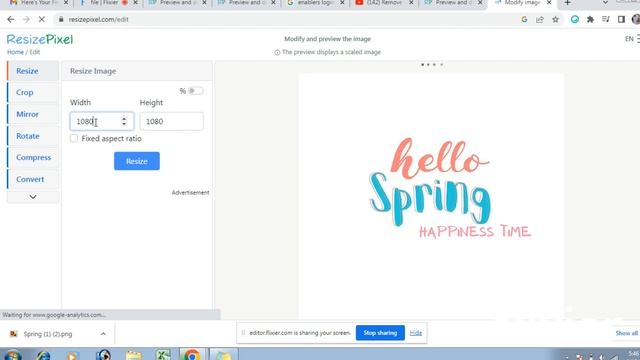
Task: Click the blue Resize button
Action: (x=137, y=161)
